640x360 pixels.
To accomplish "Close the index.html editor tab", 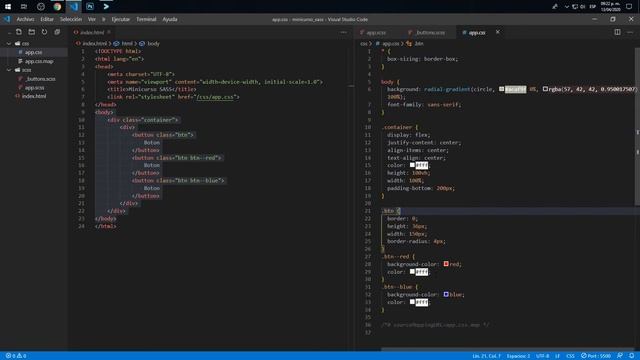I will [109, 32].
